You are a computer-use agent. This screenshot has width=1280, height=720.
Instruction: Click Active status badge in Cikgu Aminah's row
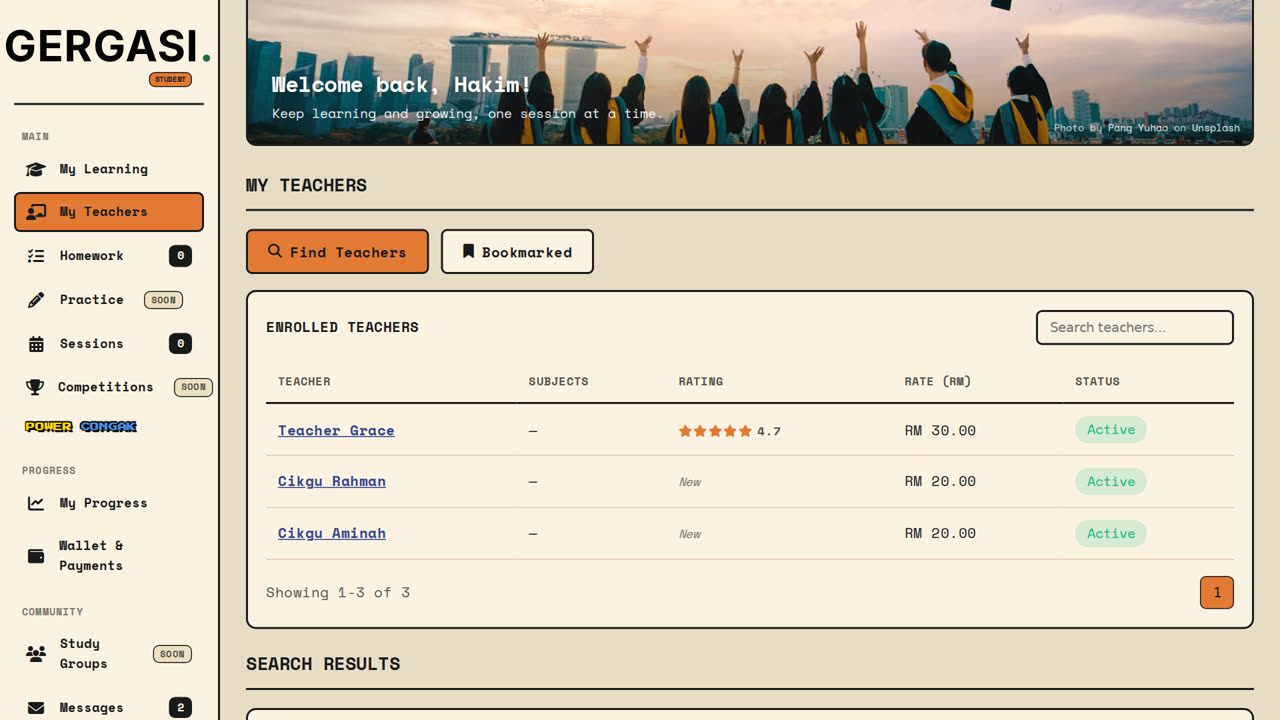1111,533
